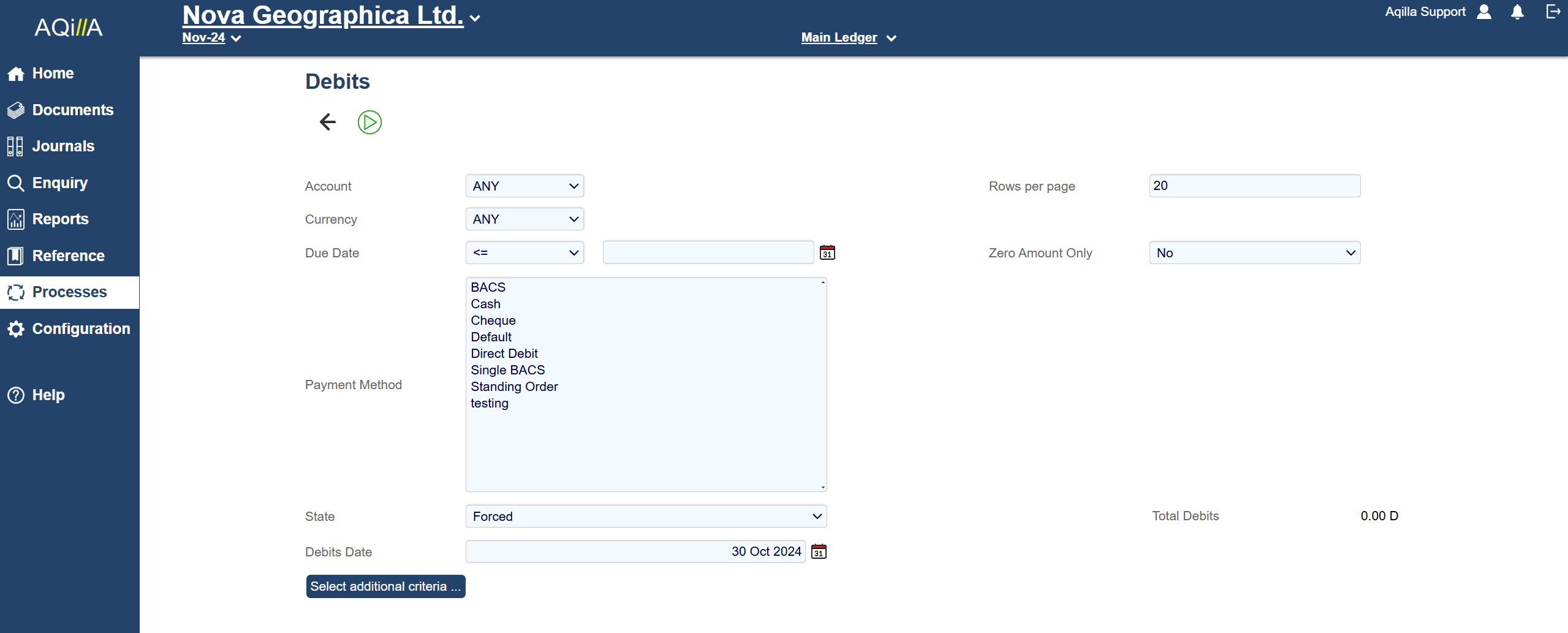Viewport: 1568px width, 633px height.
Task: Open the Due Date operator dropdown
Action: click(525, 253)
